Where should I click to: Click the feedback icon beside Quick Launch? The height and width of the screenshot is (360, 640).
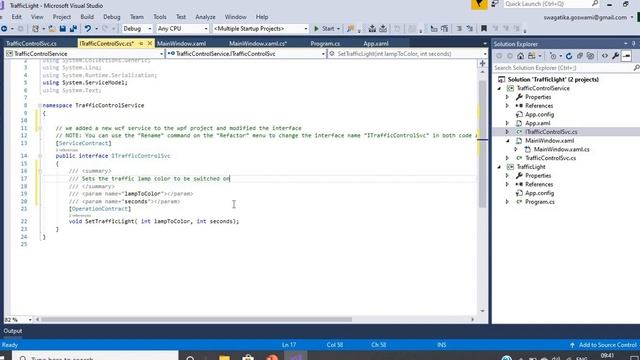(x=495, y=4)
